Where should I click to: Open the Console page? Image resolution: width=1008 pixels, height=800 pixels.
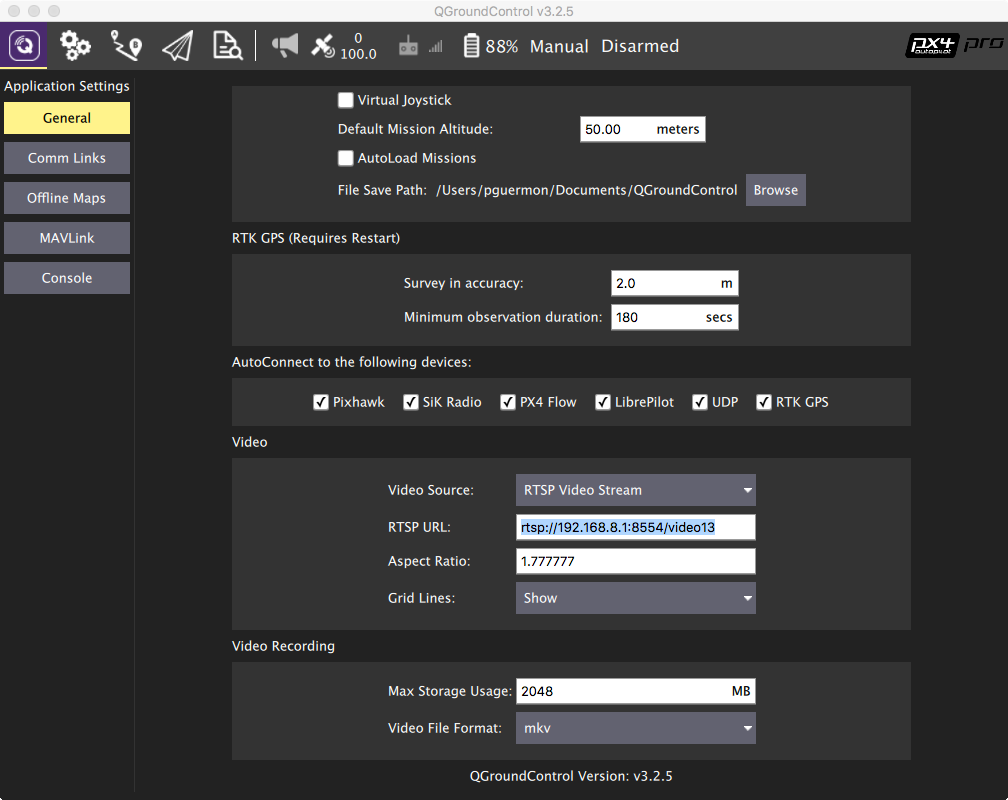[67, 278]
